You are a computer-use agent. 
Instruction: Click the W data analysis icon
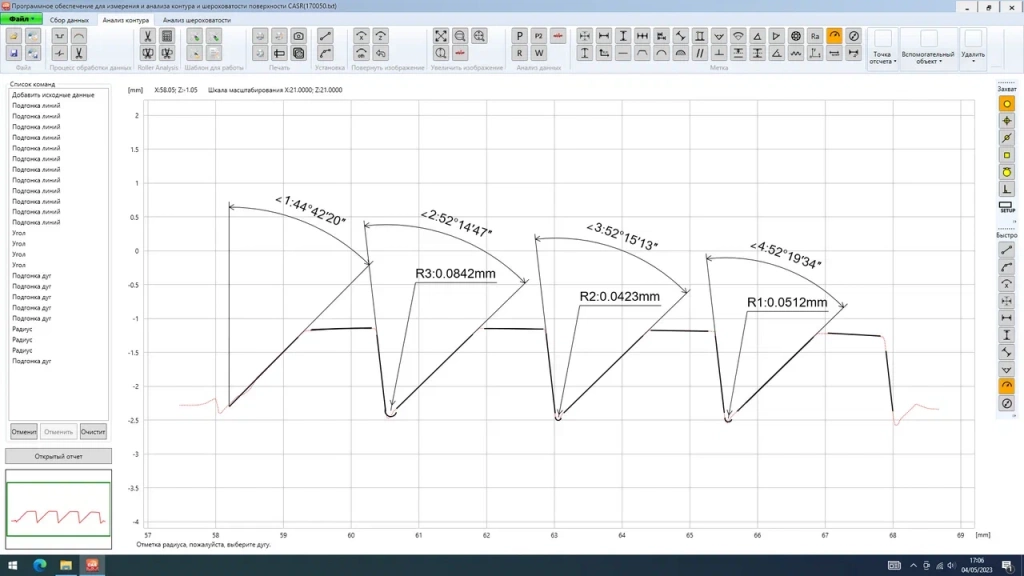coord(539,52)
